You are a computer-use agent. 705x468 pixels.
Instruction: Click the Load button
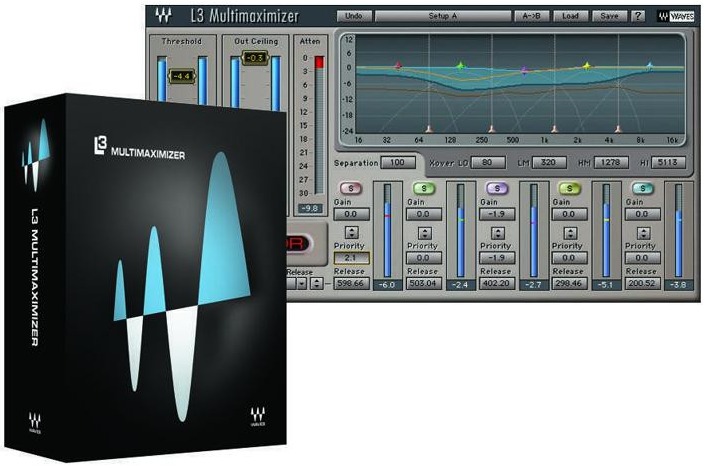coord(570,16)
